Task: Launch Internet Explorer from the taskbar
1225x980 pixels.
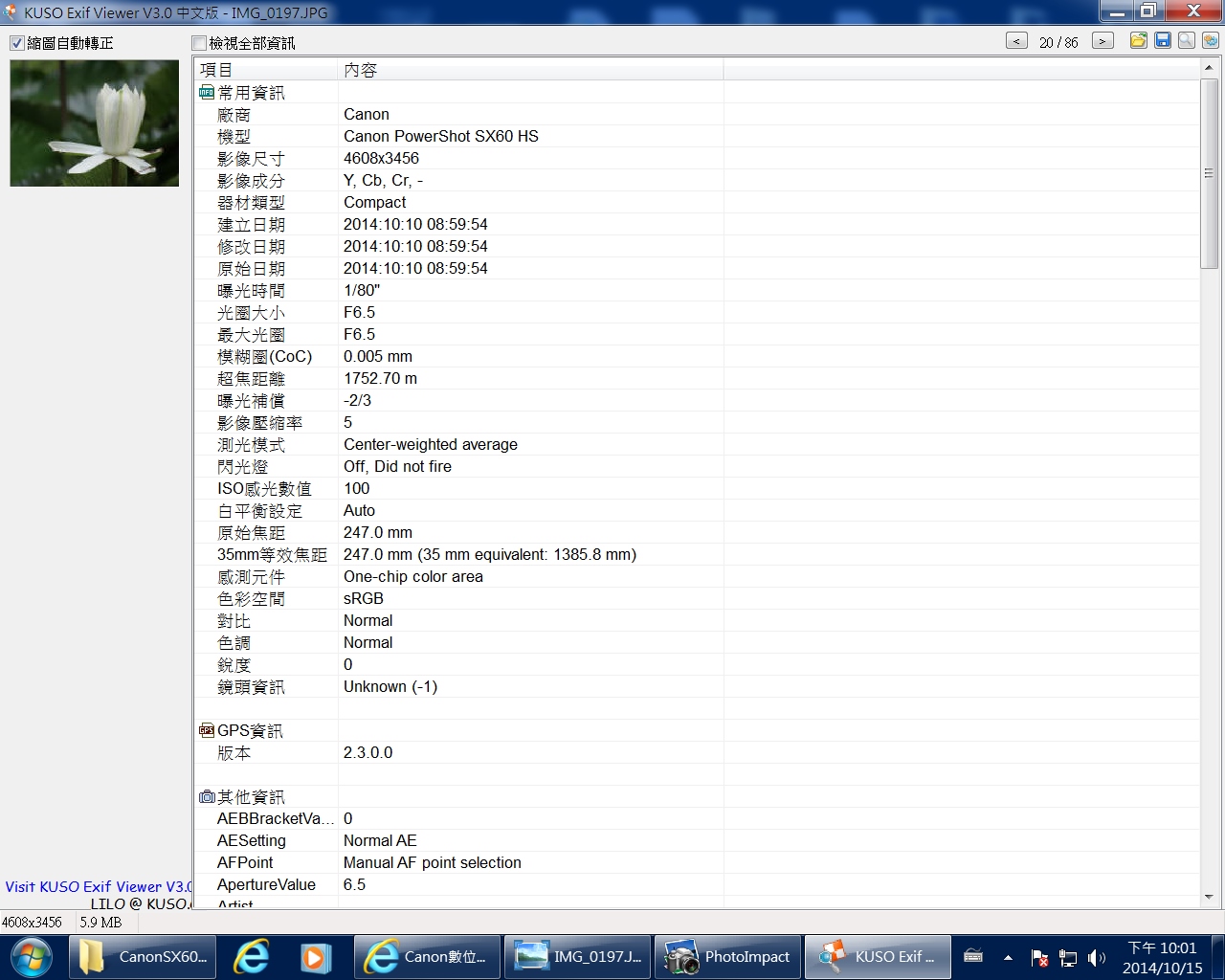Action: click(252, 957)
